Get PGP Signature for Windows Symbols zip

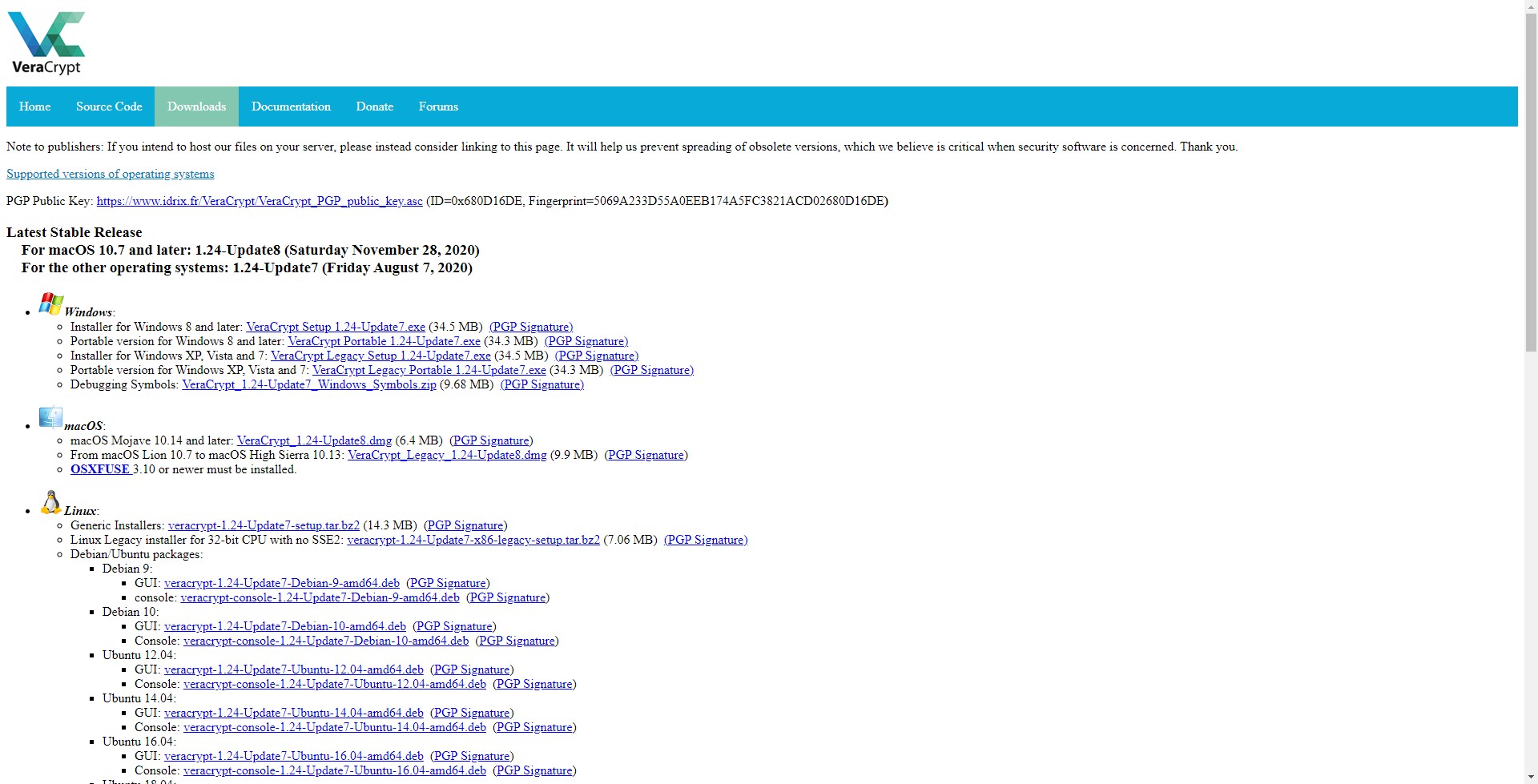tap(542, 384)
